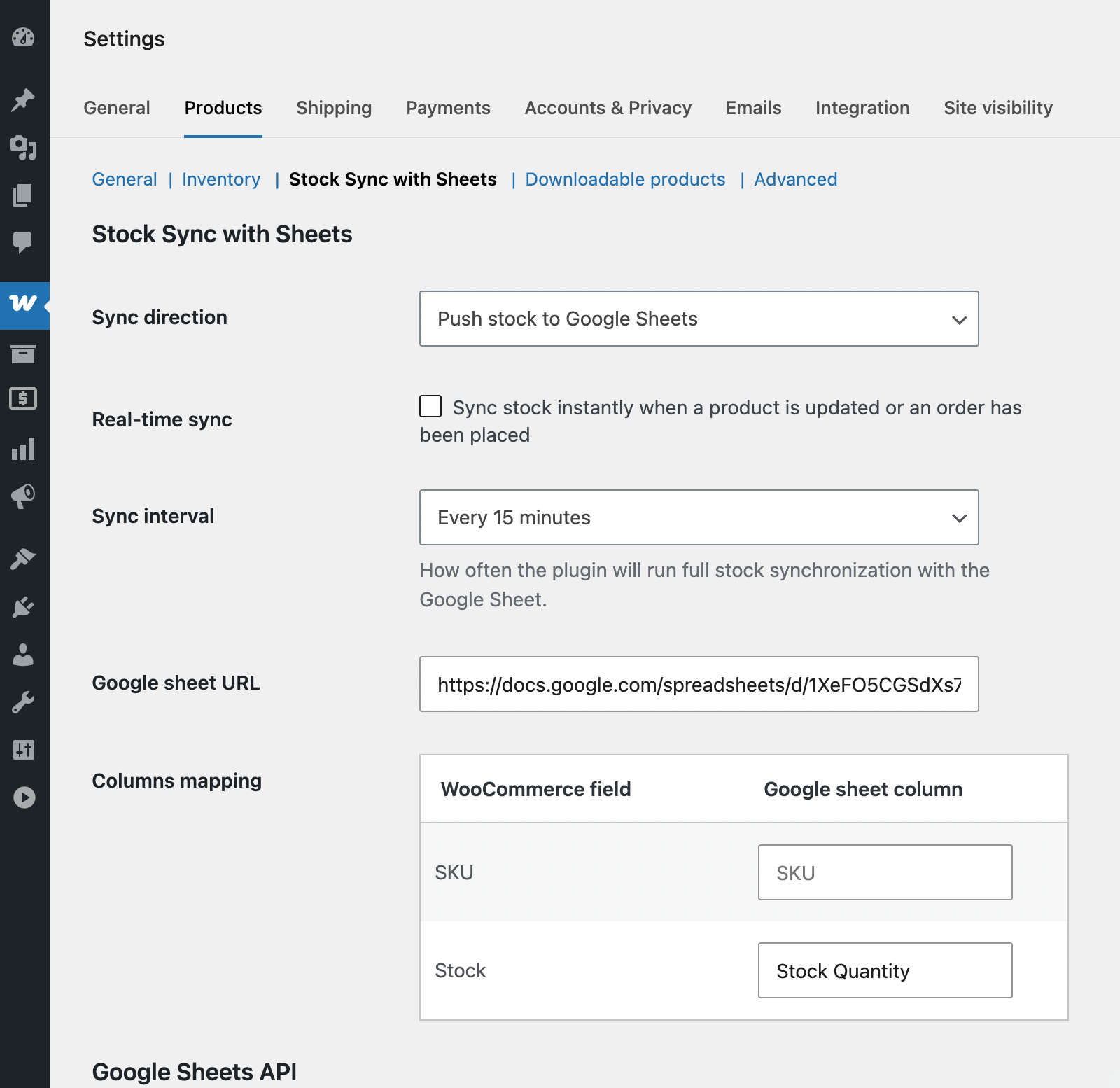Open the Dashboard gauge icon in sidebar
The width and height of the screenshot is (1120, 1088).
23,36
